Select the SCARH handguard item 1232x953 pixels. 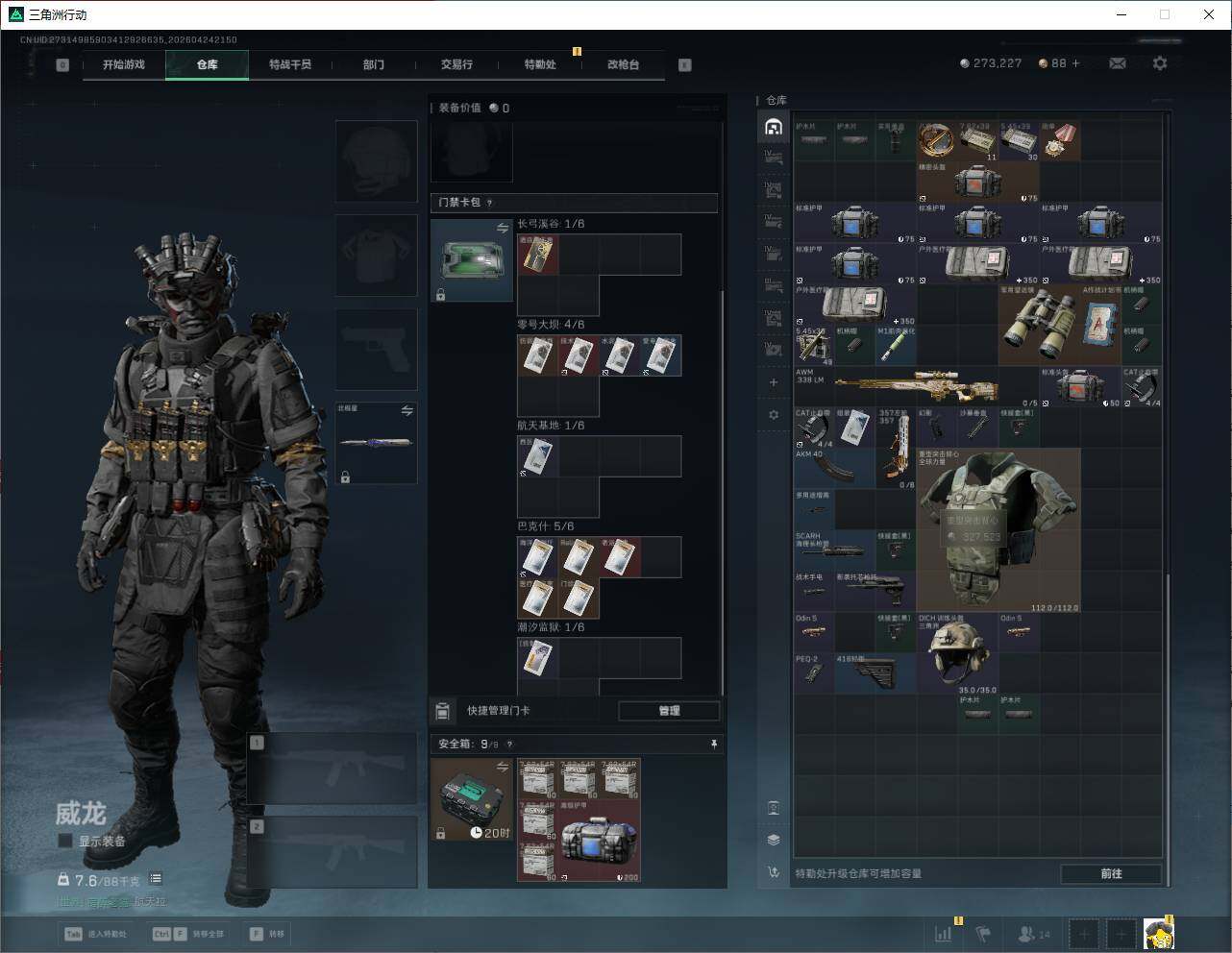(x=835, y=550)
